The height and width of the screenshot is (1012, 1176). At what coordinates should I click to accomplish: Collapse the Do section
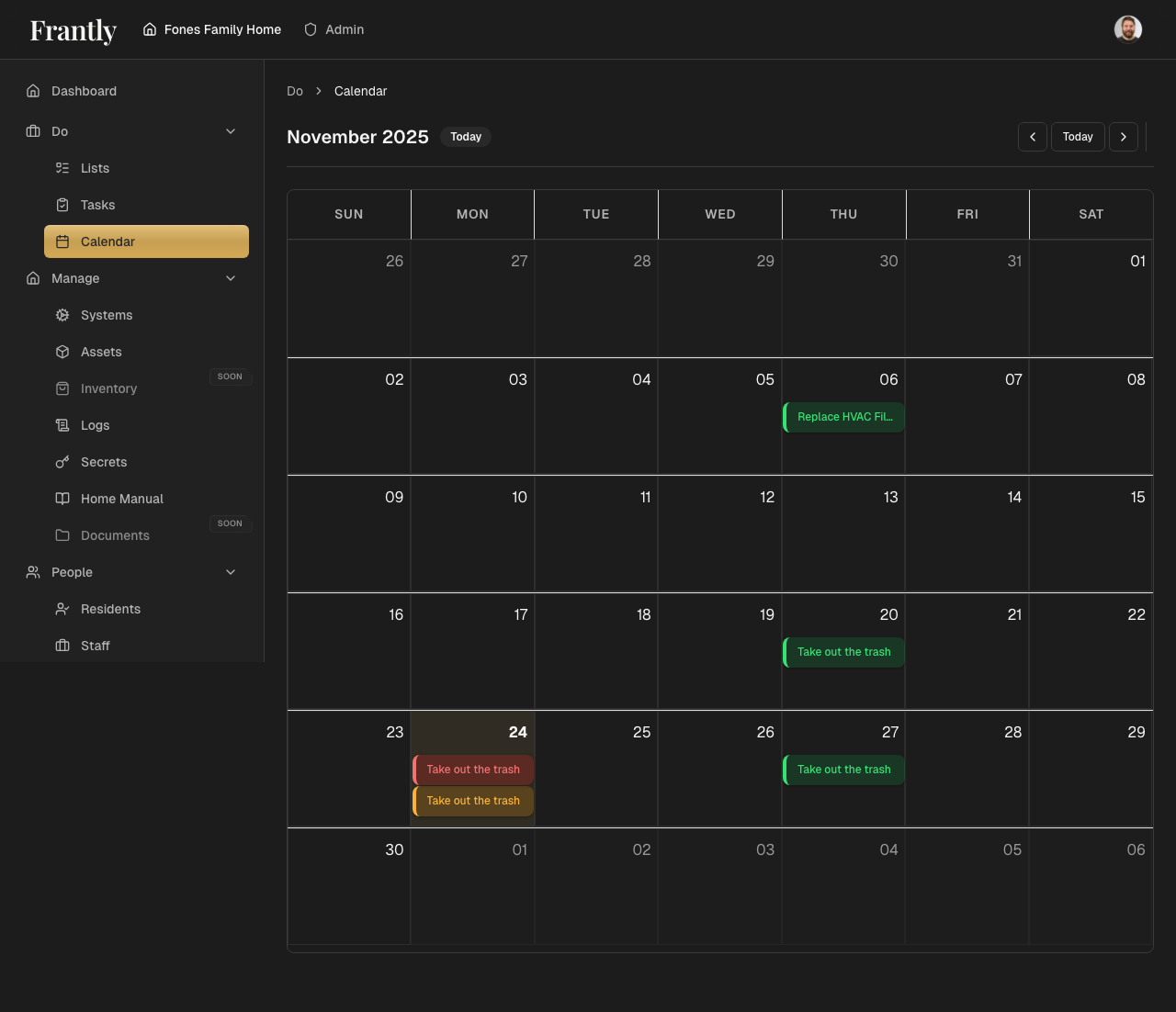(x=231, y=131)
